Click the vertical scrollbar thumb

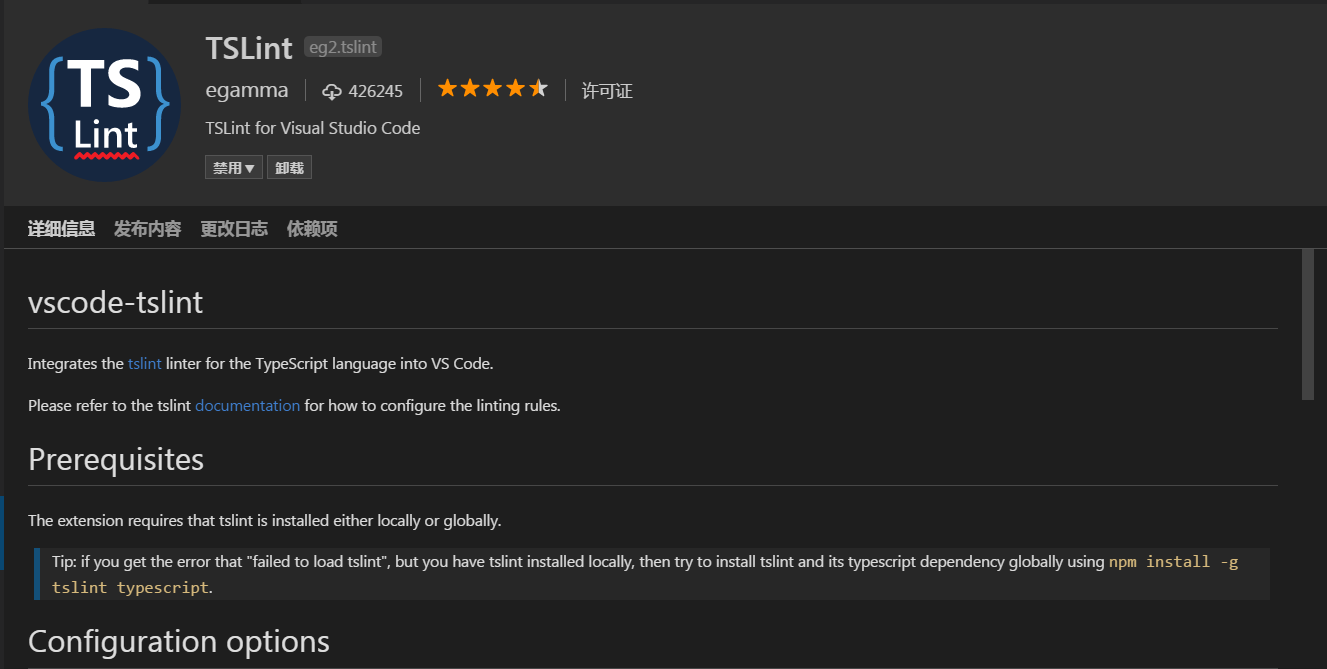coord(1307,324)
